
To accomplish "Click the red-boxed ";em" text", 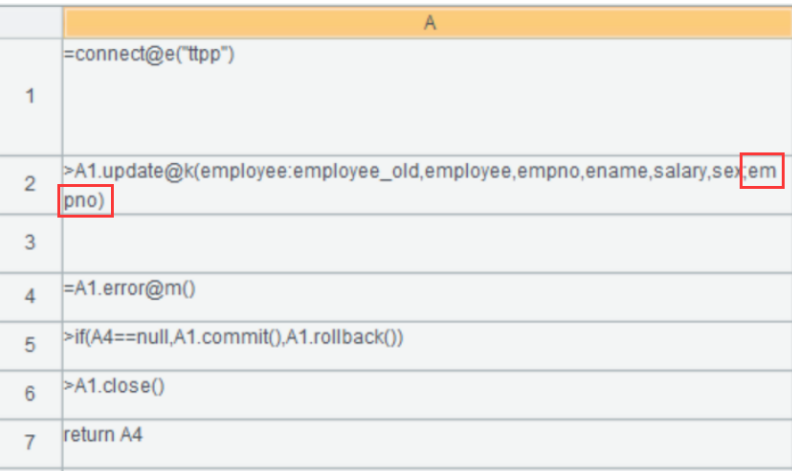I will click(759, 172).
